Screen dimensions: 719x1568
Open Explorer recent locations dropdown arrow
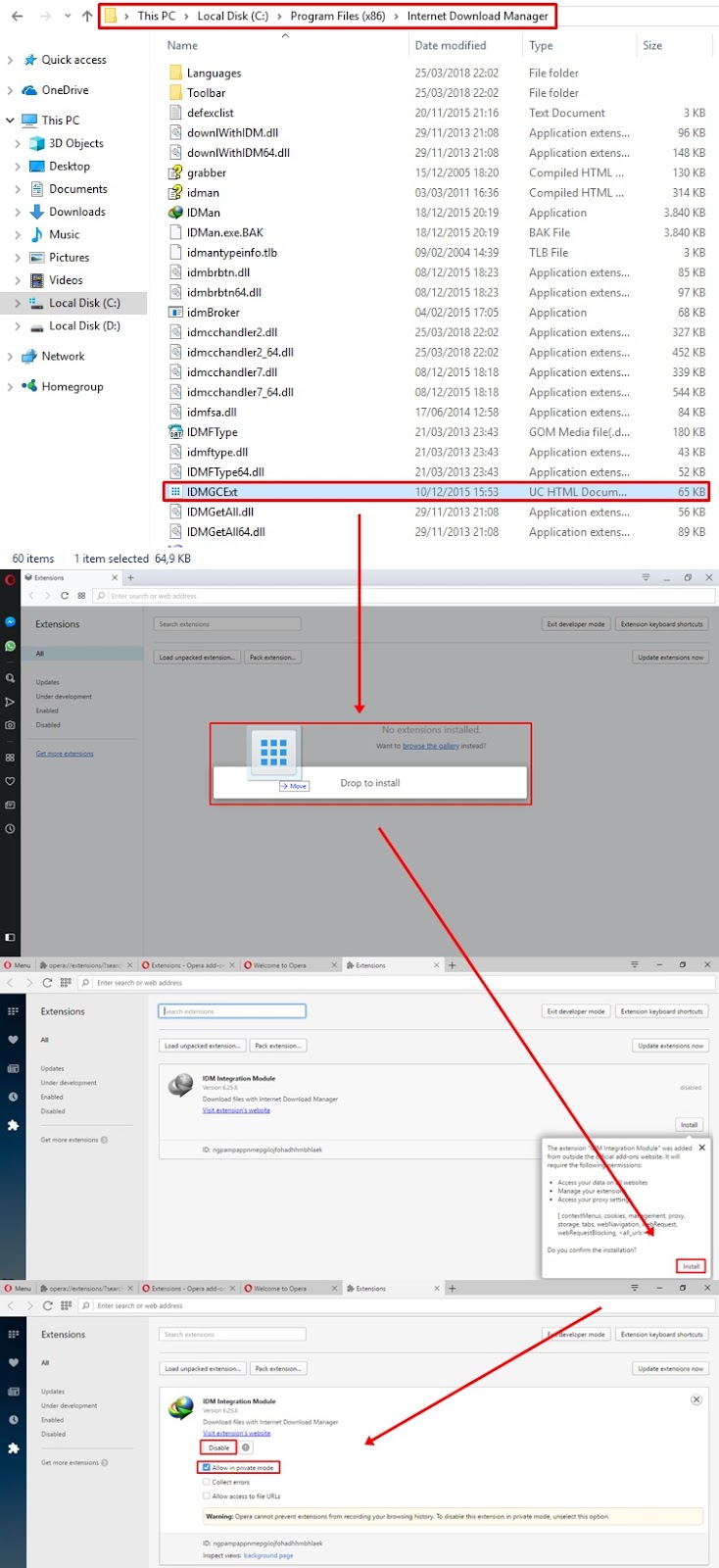click(67, 16)
